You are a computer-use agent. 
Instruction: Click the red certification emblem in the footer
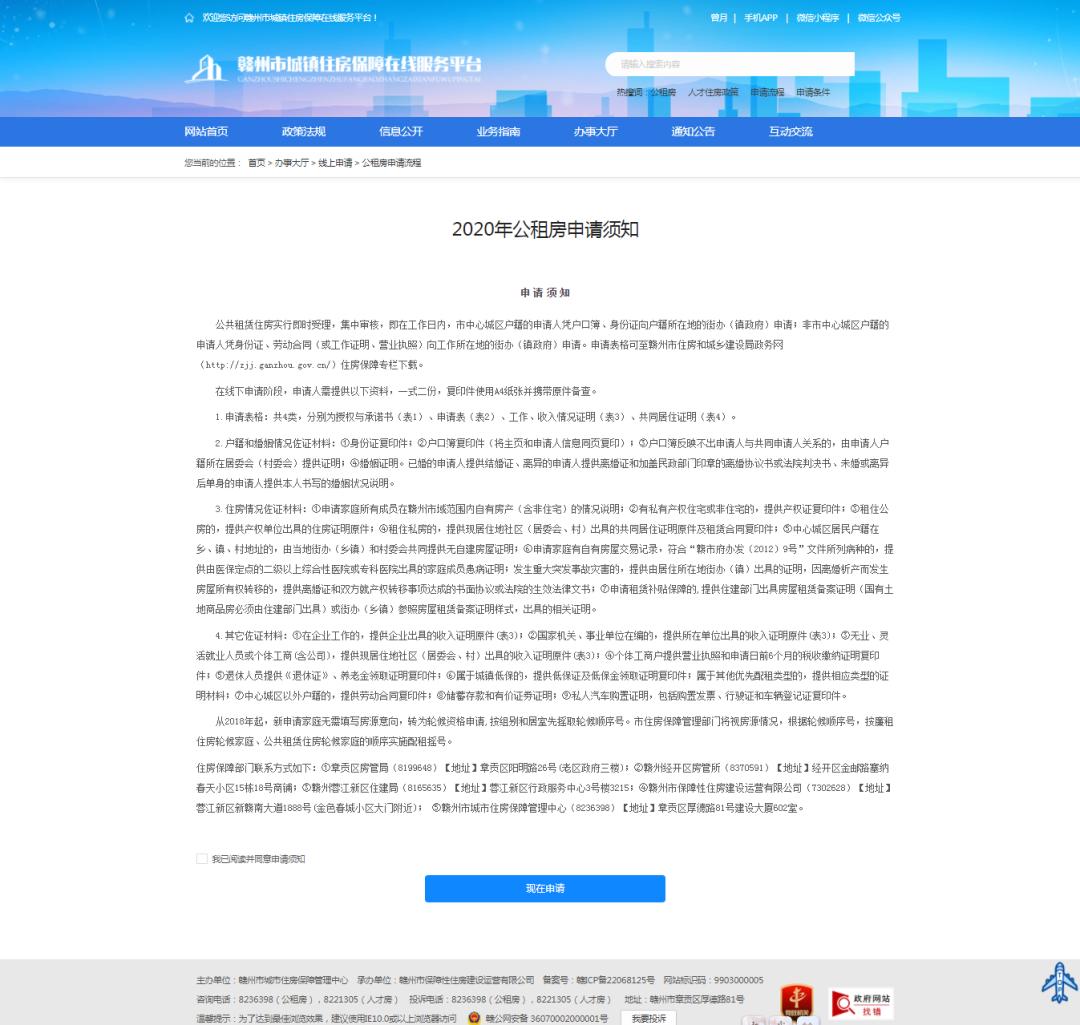point(795,1001)
